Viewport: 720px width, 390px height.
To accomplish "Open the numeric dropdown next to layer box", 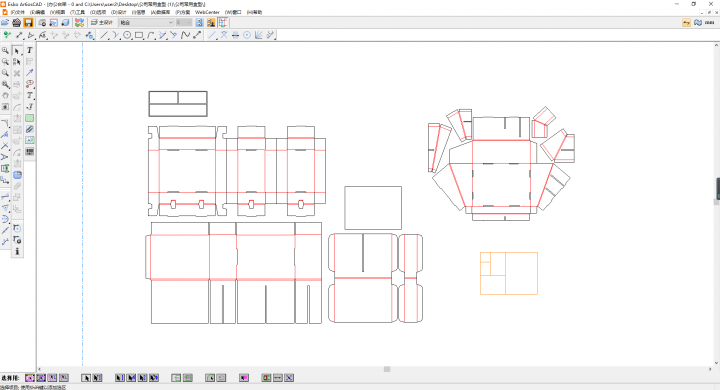I will pos(184,23).
